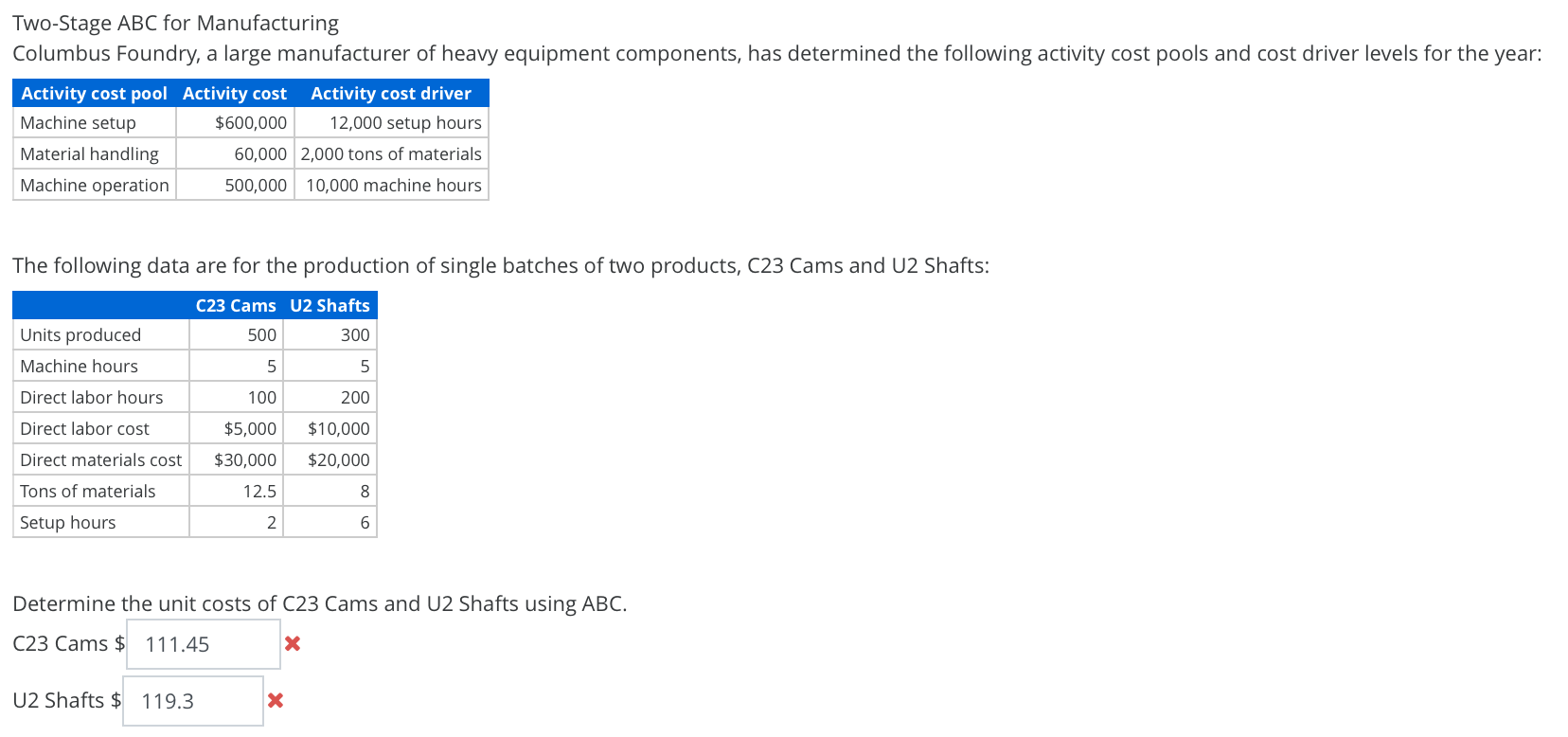Select the 12.5 tons of materials cell
1568x737 pixels.
click(236, 492)
